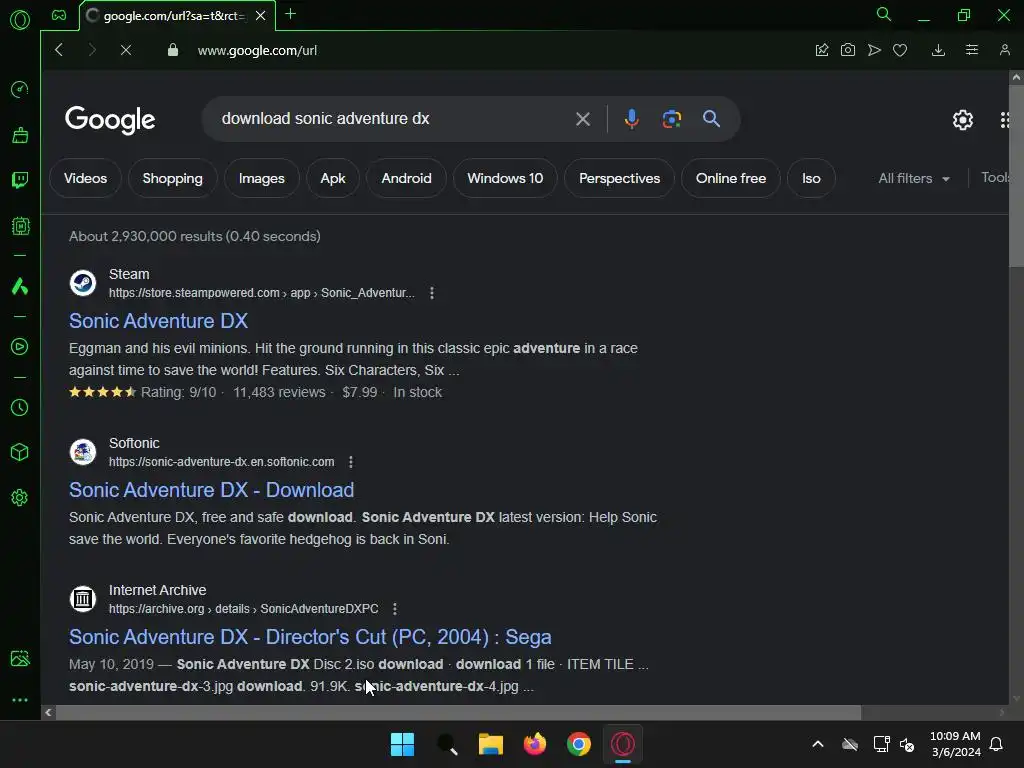Open Firefox from taskbar
Screen dimensions: 1024x768
click(535, 744)
